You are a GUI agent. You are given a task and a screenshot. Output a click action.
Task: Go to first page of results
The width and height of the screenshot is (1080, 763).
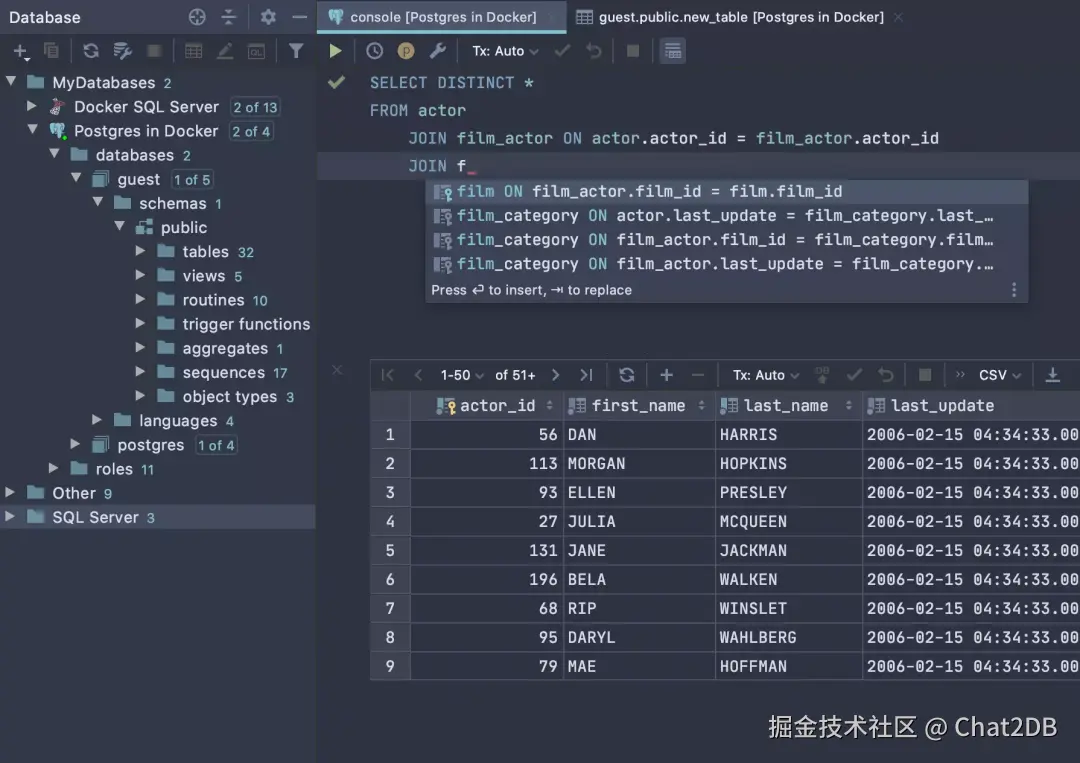[387, 375]
